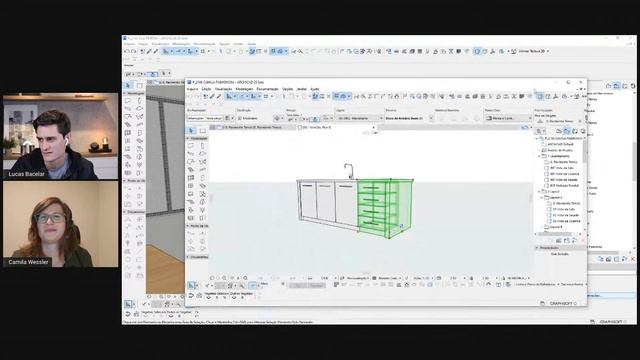
Task: Open Documentação menu in front window
Action: (267, 89)
